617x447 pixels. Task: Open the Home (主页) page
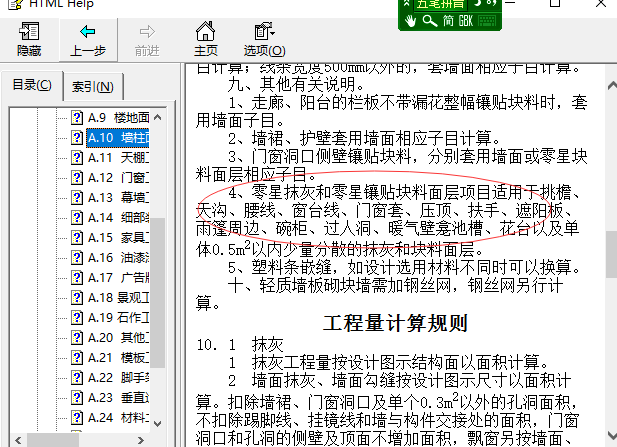pyautogui.click(x=205, y=40)
